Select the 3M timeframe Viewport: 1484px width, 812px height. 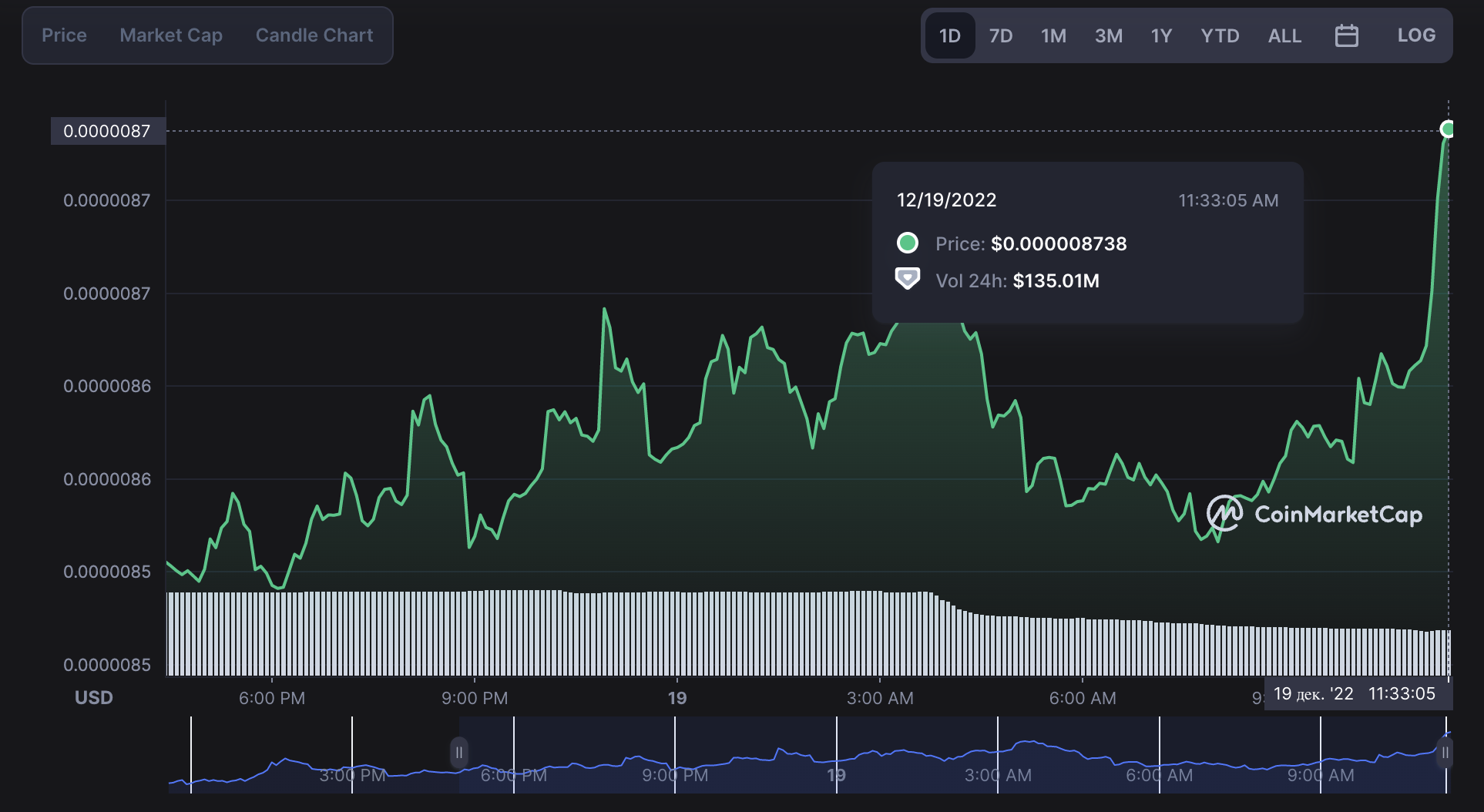(x=1108, y=35)
